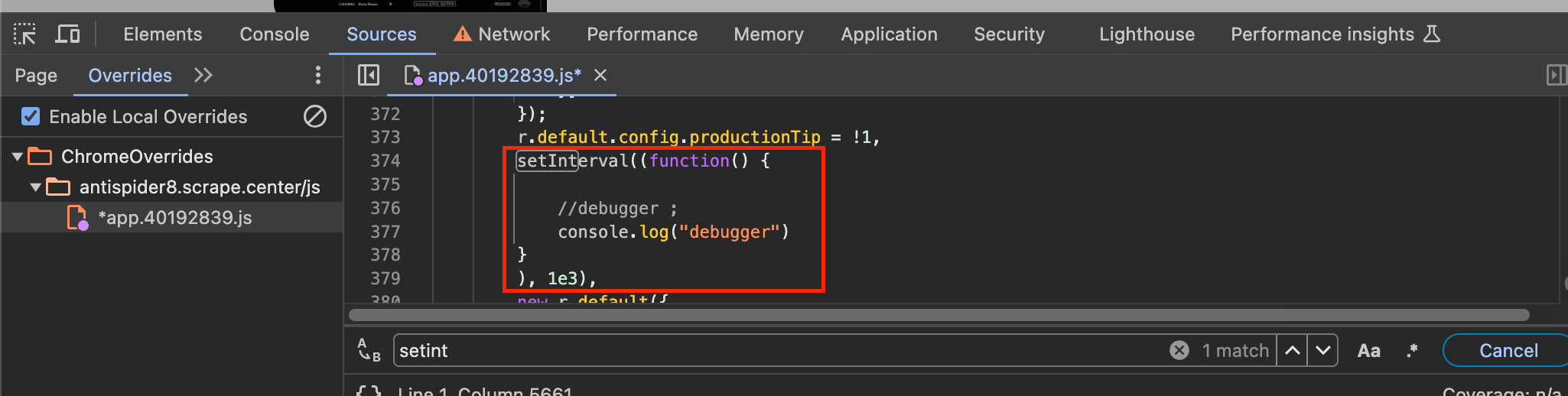Toggle the regular expression search option
Screen dimensions: 1568x396
1412,350
